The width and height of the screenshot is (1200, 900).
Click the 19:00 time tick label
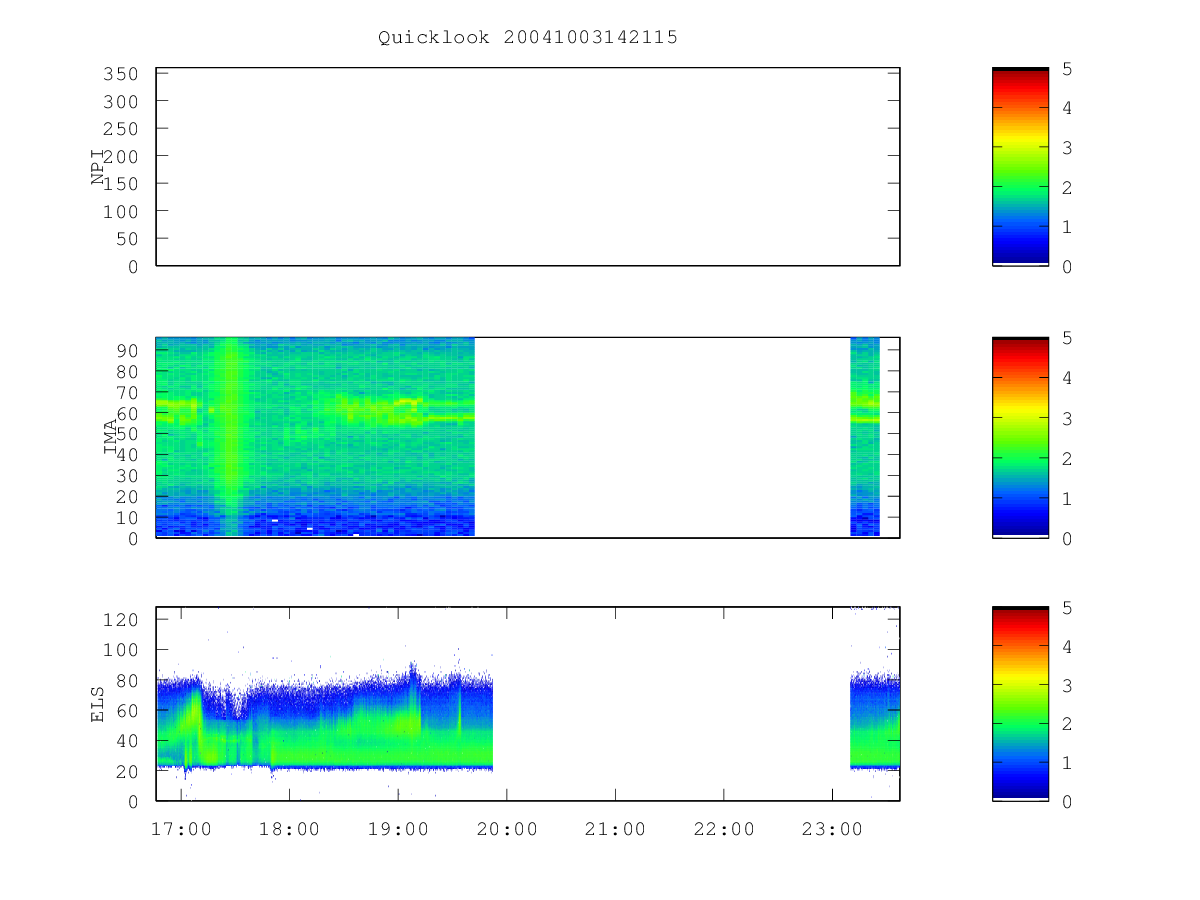click(x=398, y=829)
